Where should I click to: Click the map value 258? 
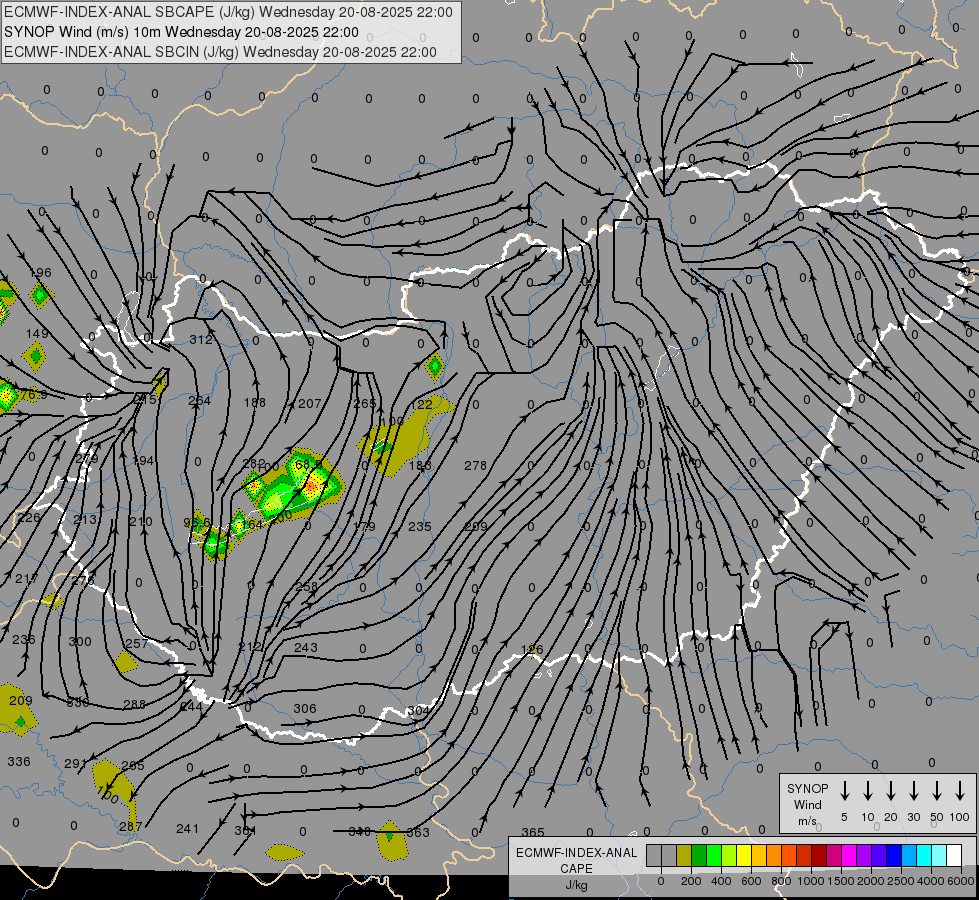[x=307, y=586]
